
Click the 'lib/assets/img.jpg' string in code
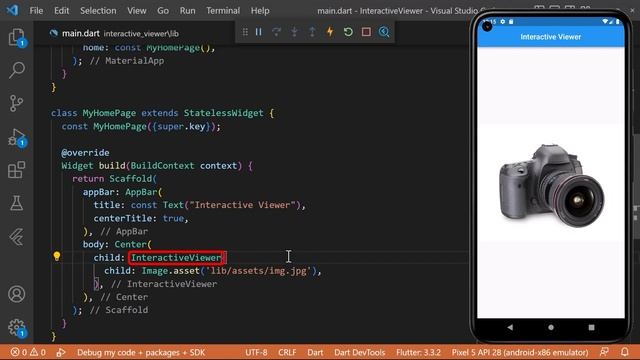[258, 271]
